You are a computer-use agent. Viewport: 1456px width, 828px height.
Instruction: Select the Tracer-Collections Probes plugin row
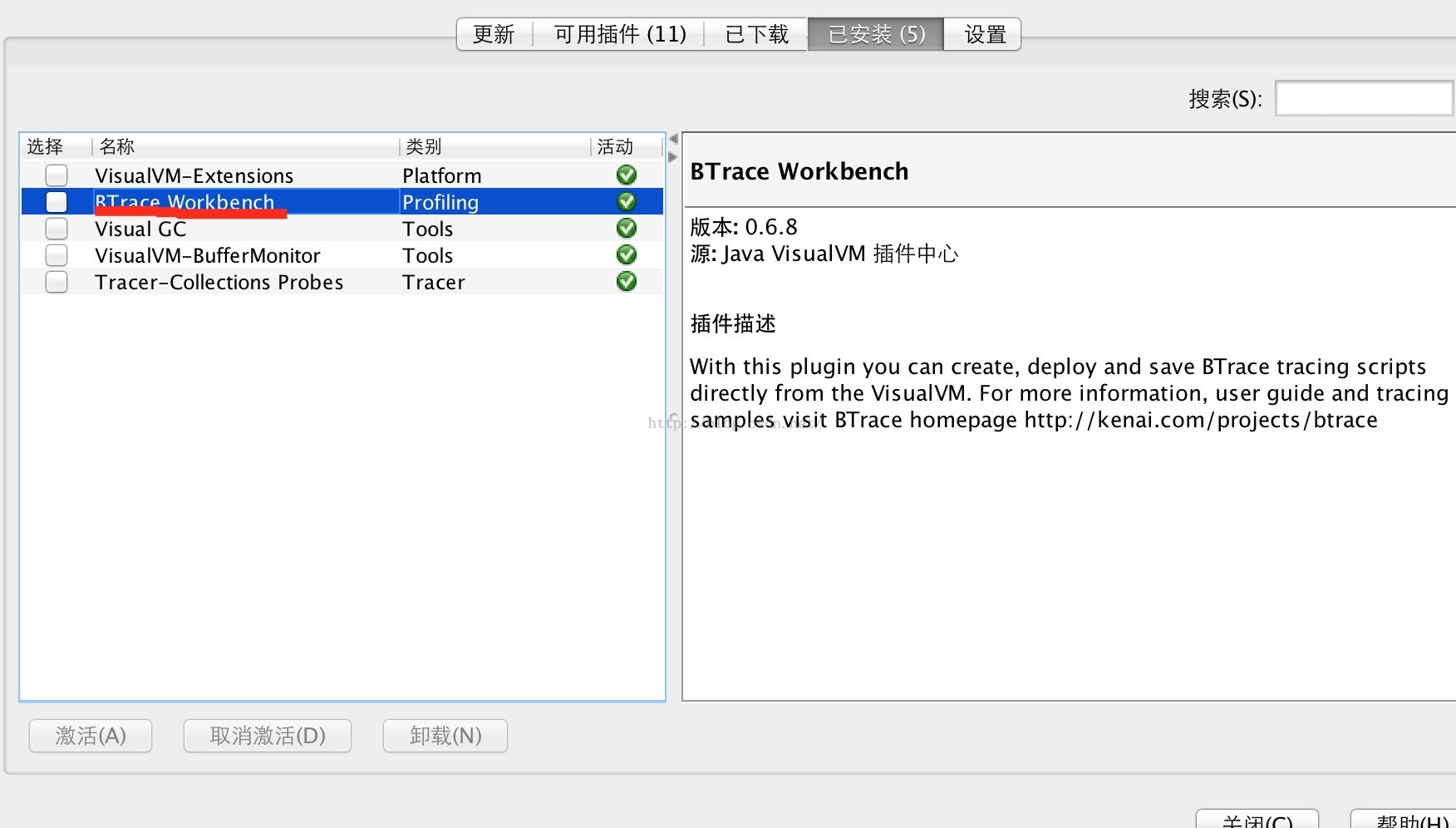point(342,282)
